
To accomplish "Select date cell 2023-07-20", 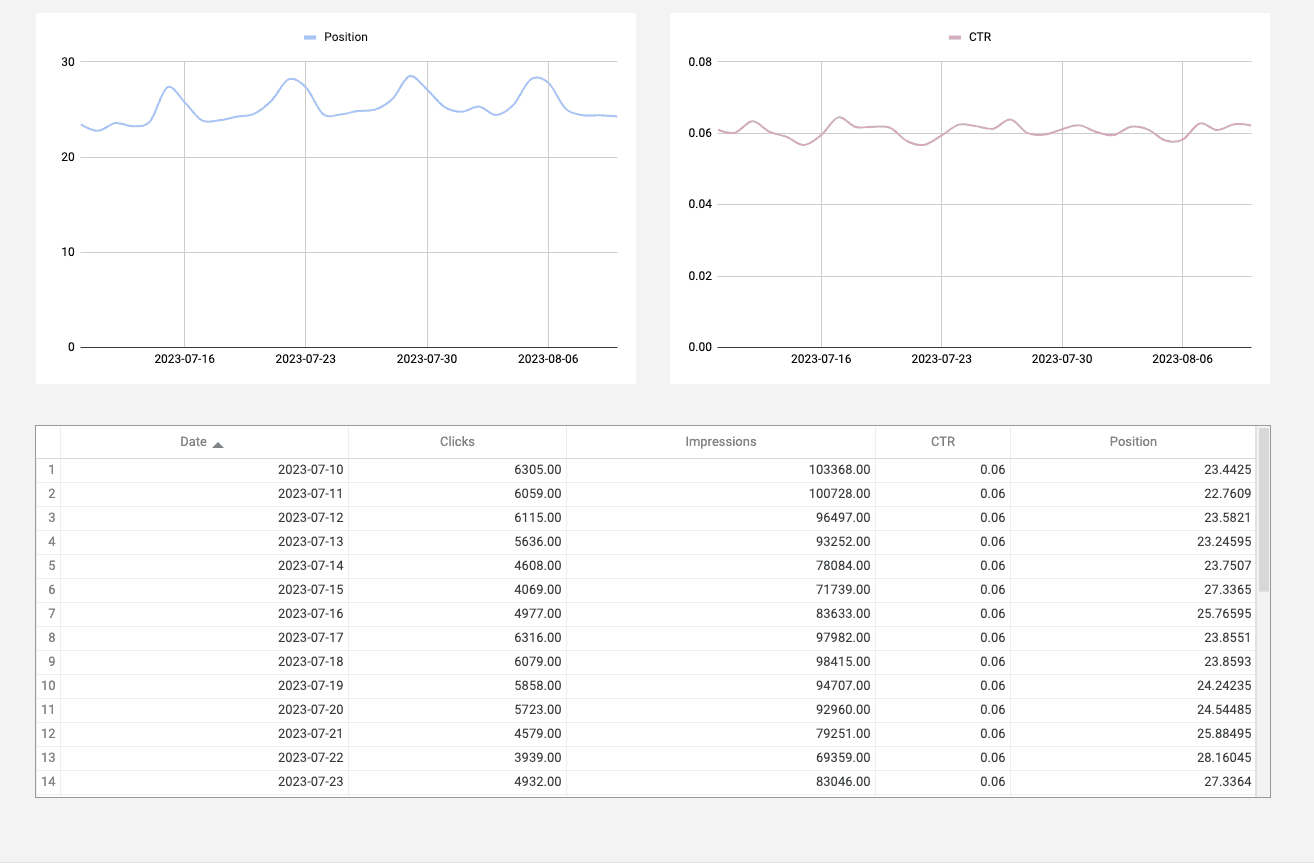I will click(x=311, y=709).
